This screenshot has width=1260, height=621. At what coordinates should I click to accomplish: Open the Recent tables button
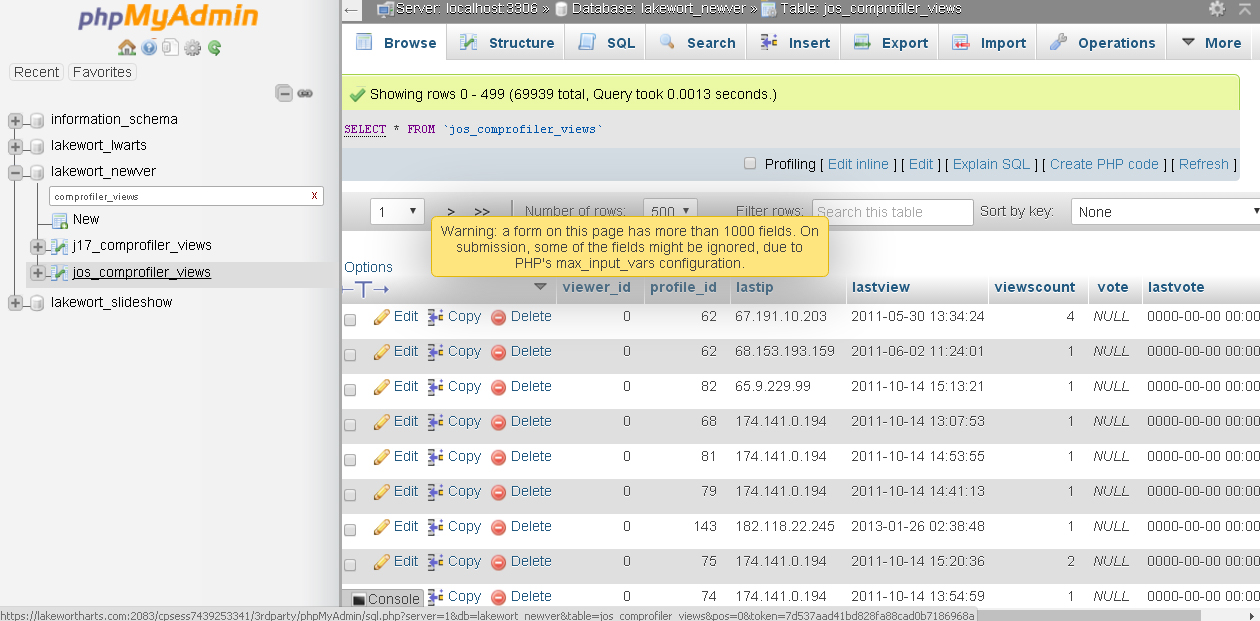(x=37, y=72)
